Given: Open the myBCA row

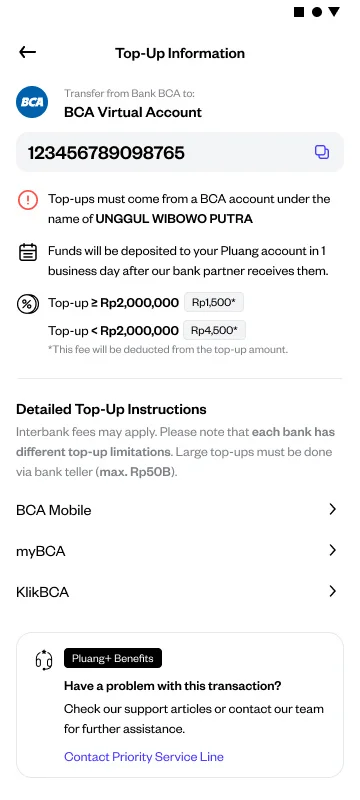Looking at the screenshot, I should 179,551.
